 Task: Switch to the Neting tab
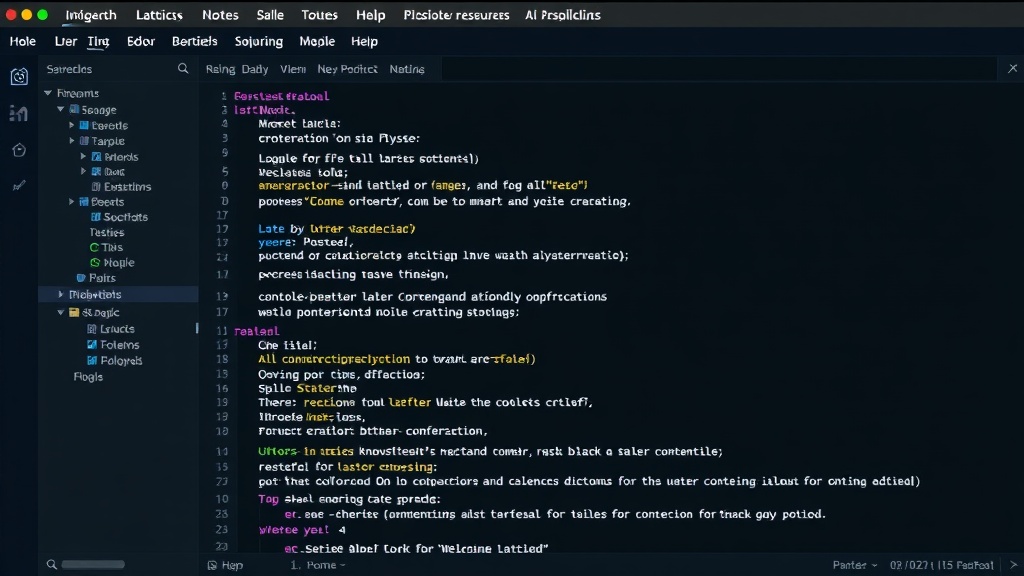(x=407, y=69)
